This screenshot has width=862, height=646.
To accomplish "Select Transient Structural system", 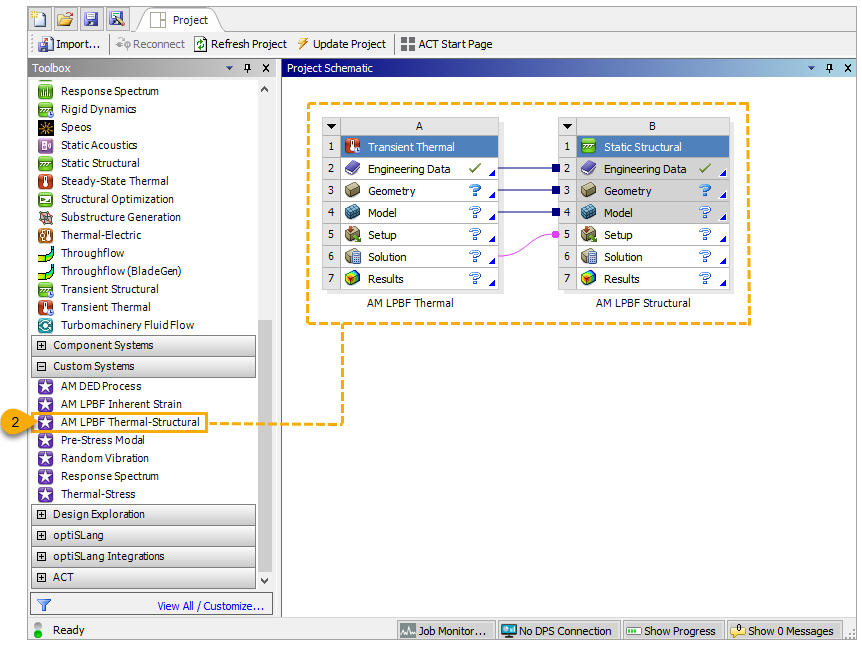I will click(x=98, y=289).
